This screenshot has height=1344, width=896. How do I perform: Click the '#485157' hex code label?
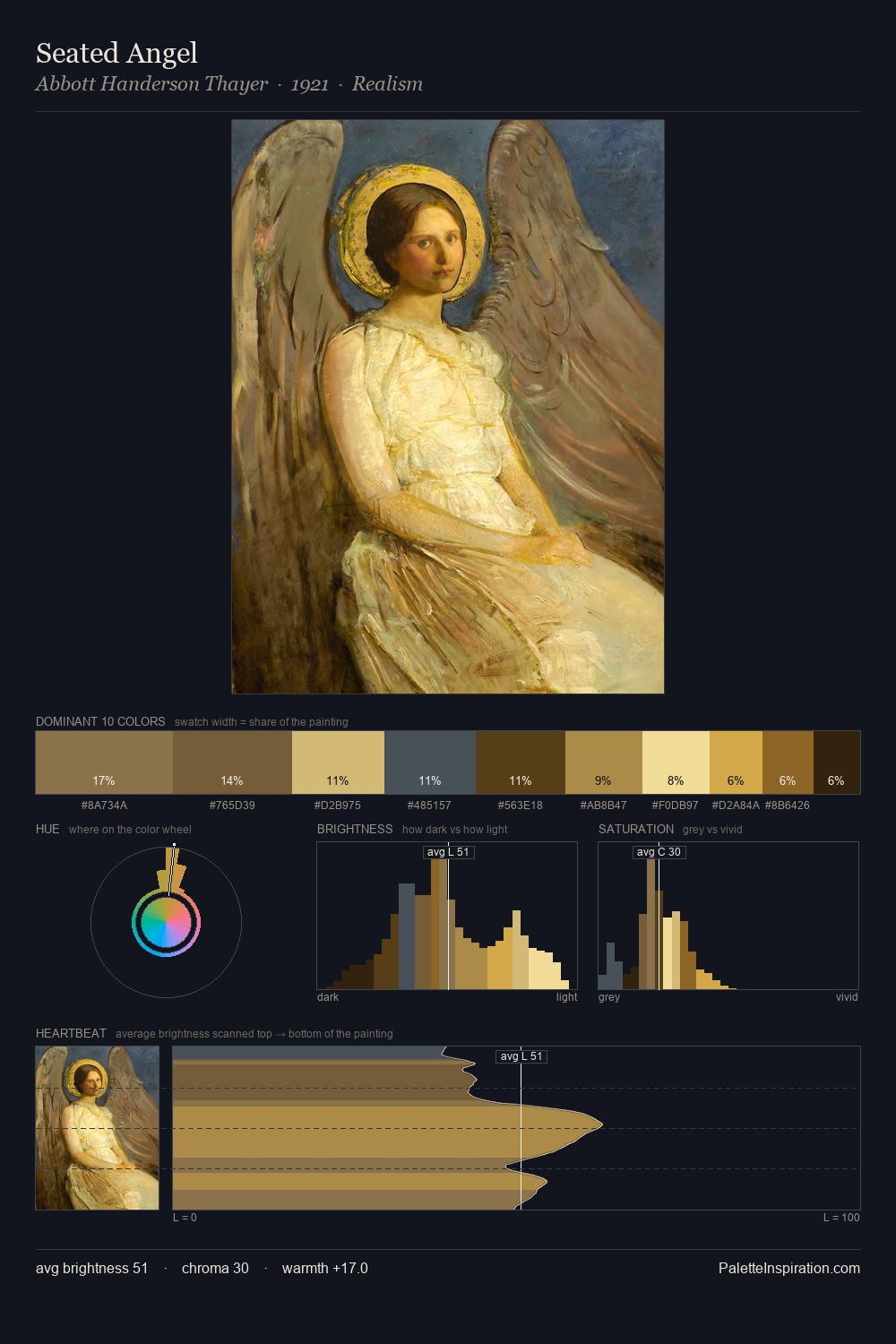click(430, 806)
